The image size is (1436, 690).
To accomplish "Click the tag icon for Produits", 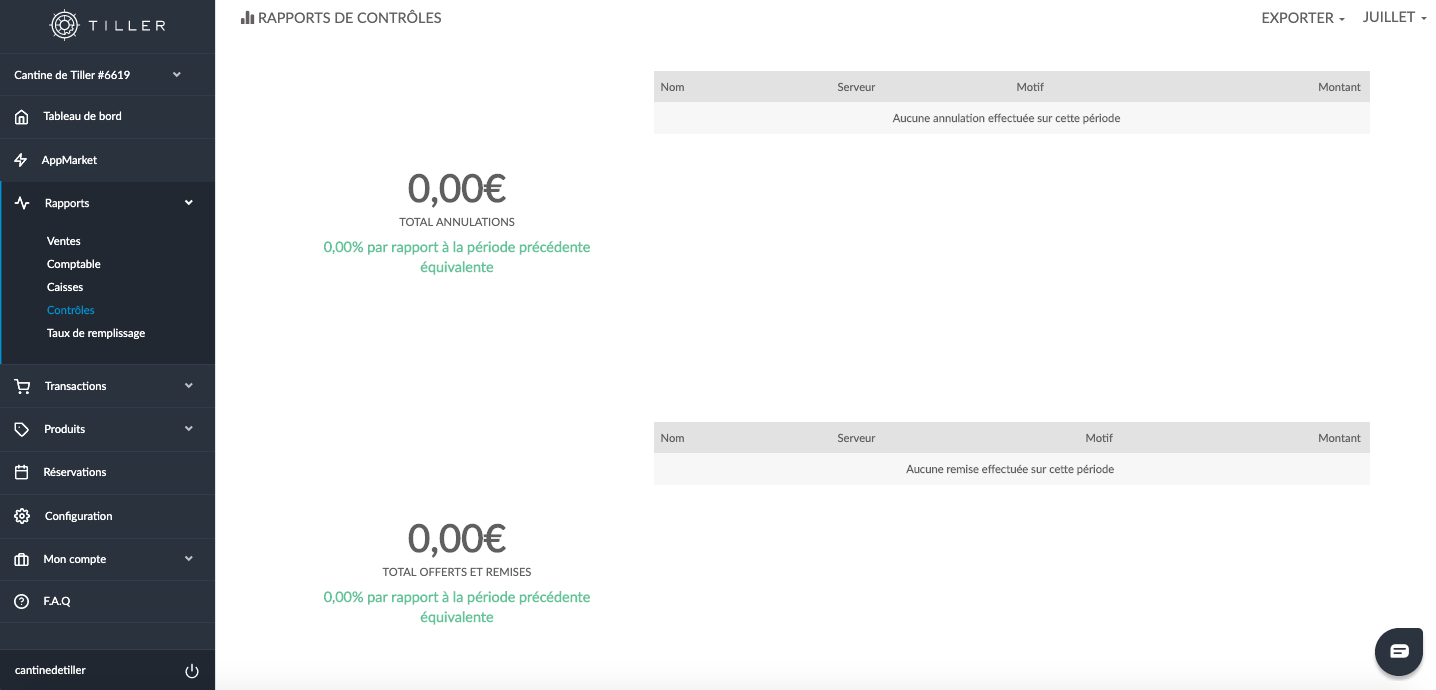I will 22,429.
